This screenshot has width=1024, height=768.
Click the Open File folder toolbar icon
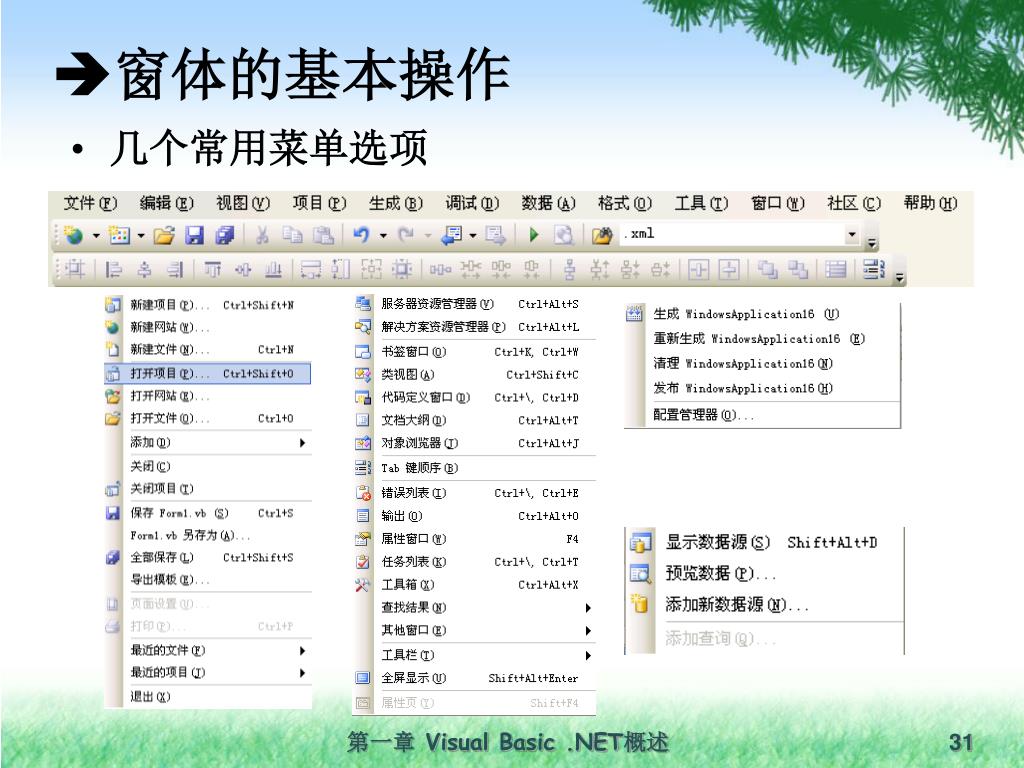click(x=164, y=235)
